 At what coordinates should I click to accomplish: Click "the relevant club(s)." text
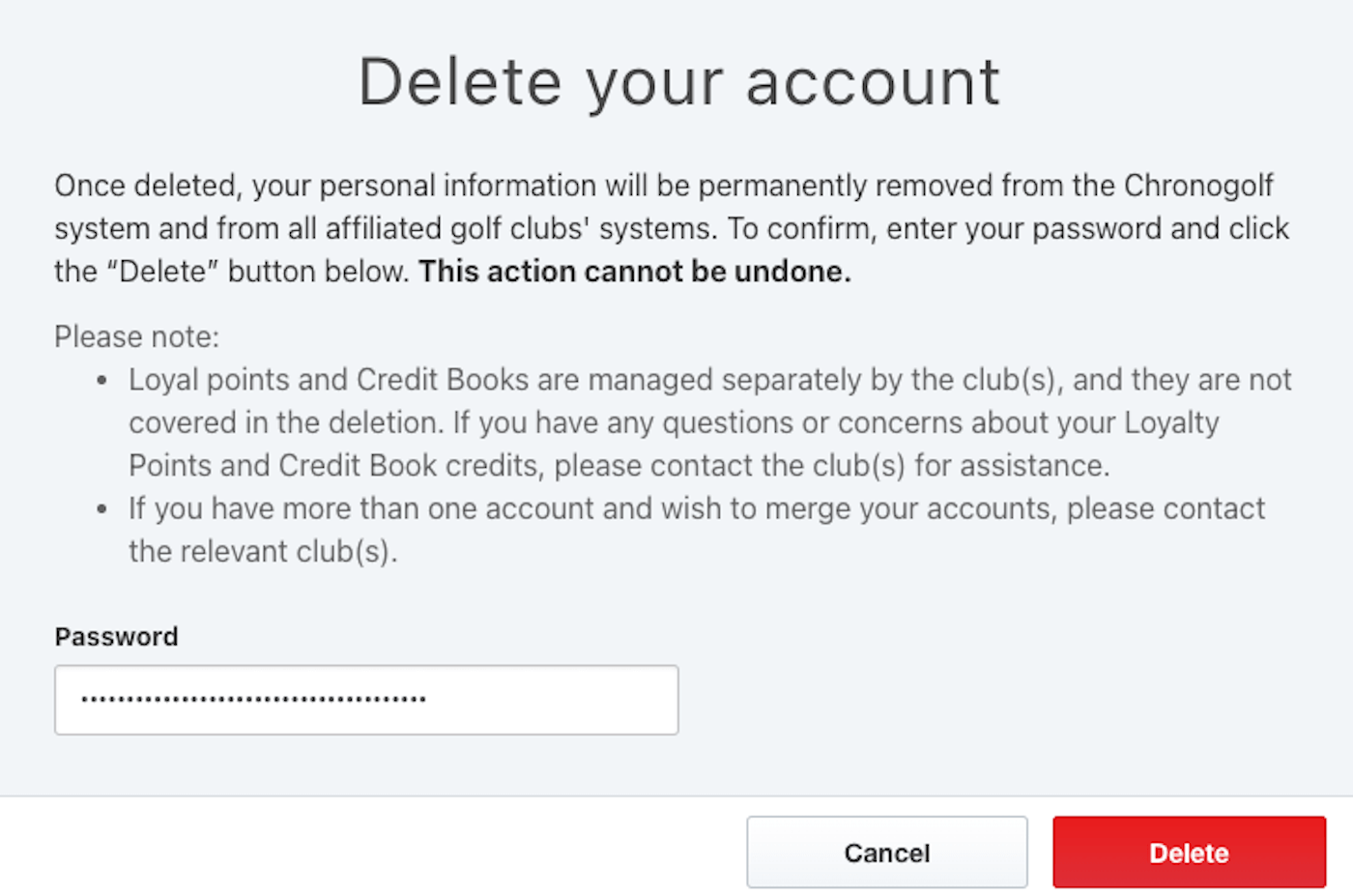coord(263,552)
